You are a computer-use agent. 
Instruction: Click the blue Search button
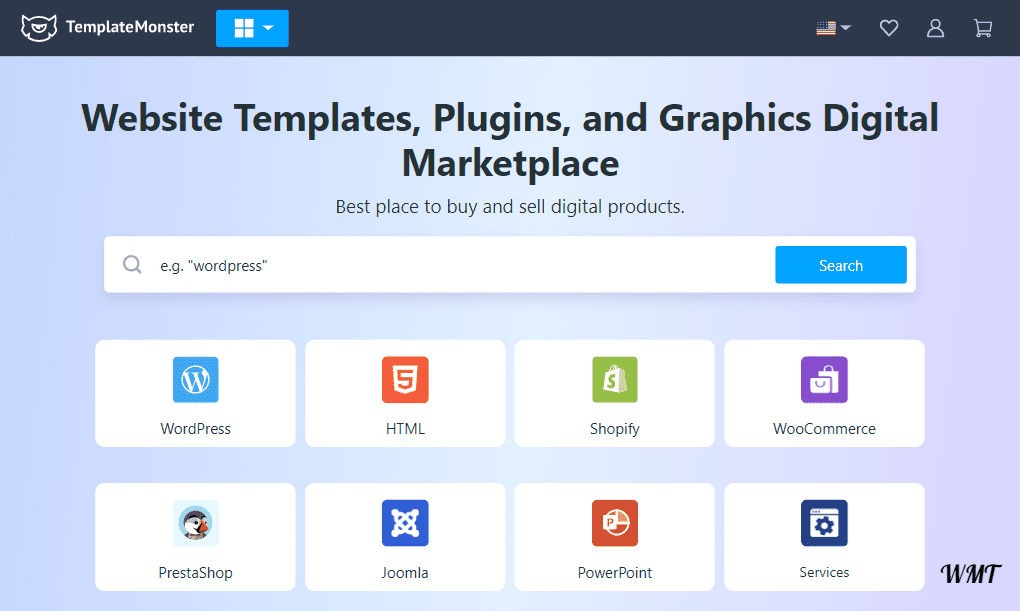tap(840, 265)
